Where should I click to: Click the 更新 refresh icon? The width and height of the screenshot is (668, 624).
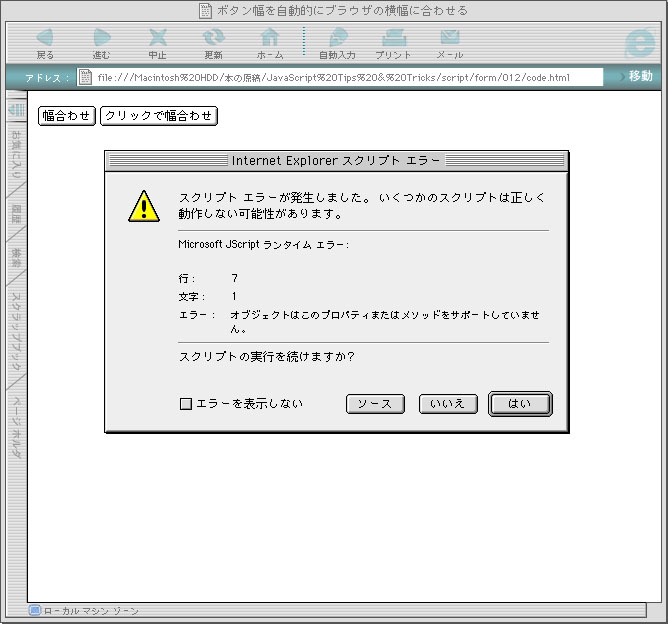tap(213, 37)
